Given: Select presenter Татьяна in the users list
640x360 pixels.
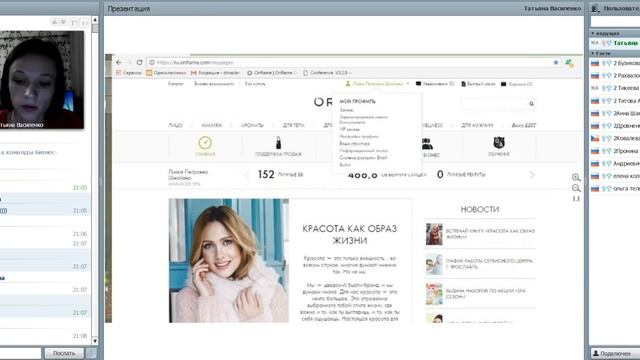Looking at the screenshot, I should (625, 43).
